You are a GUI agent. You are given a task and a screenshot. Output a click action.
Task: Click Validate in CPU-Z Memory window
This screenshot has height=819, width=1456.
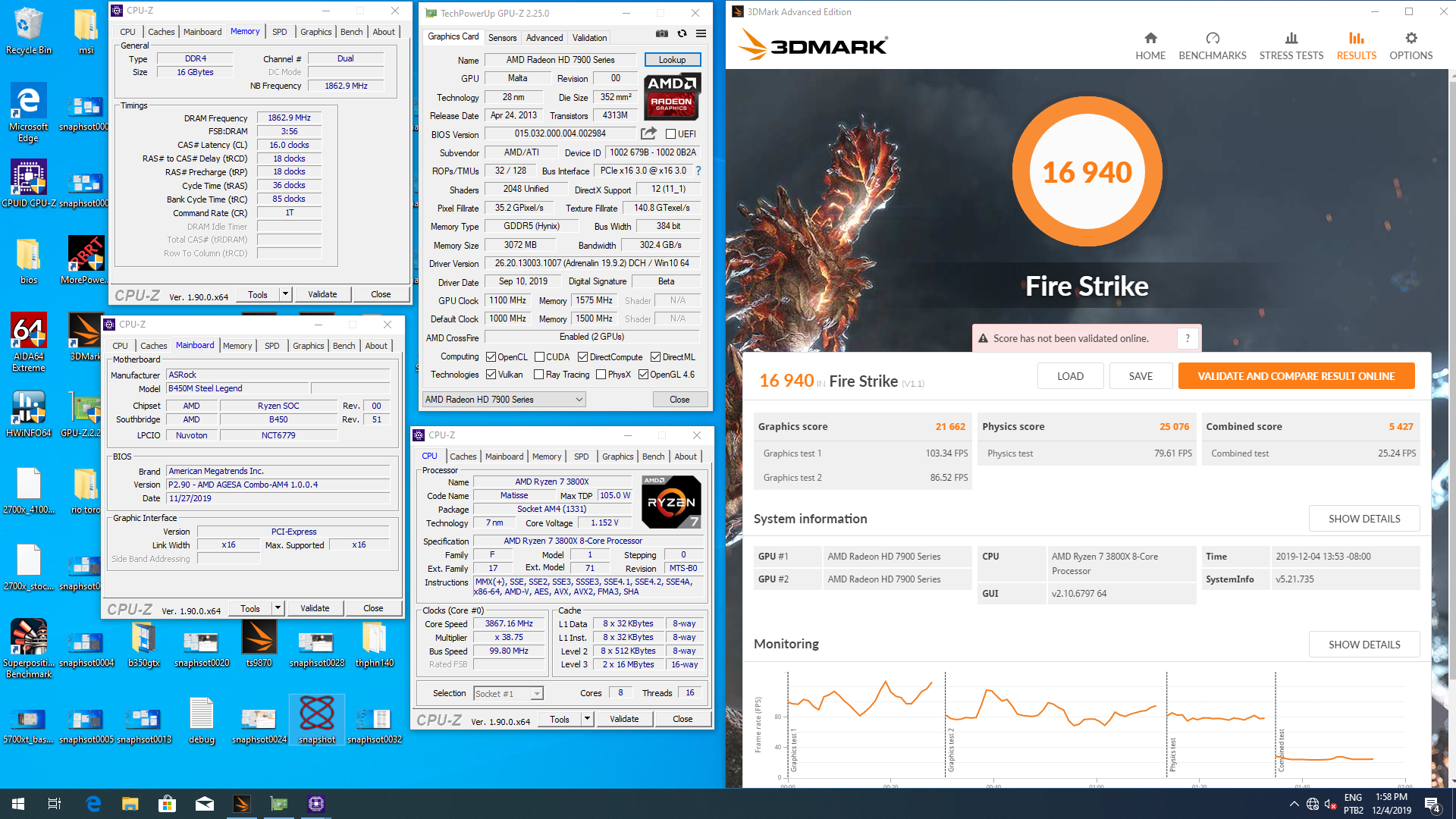pyautogui.click(x=322, y=294)
